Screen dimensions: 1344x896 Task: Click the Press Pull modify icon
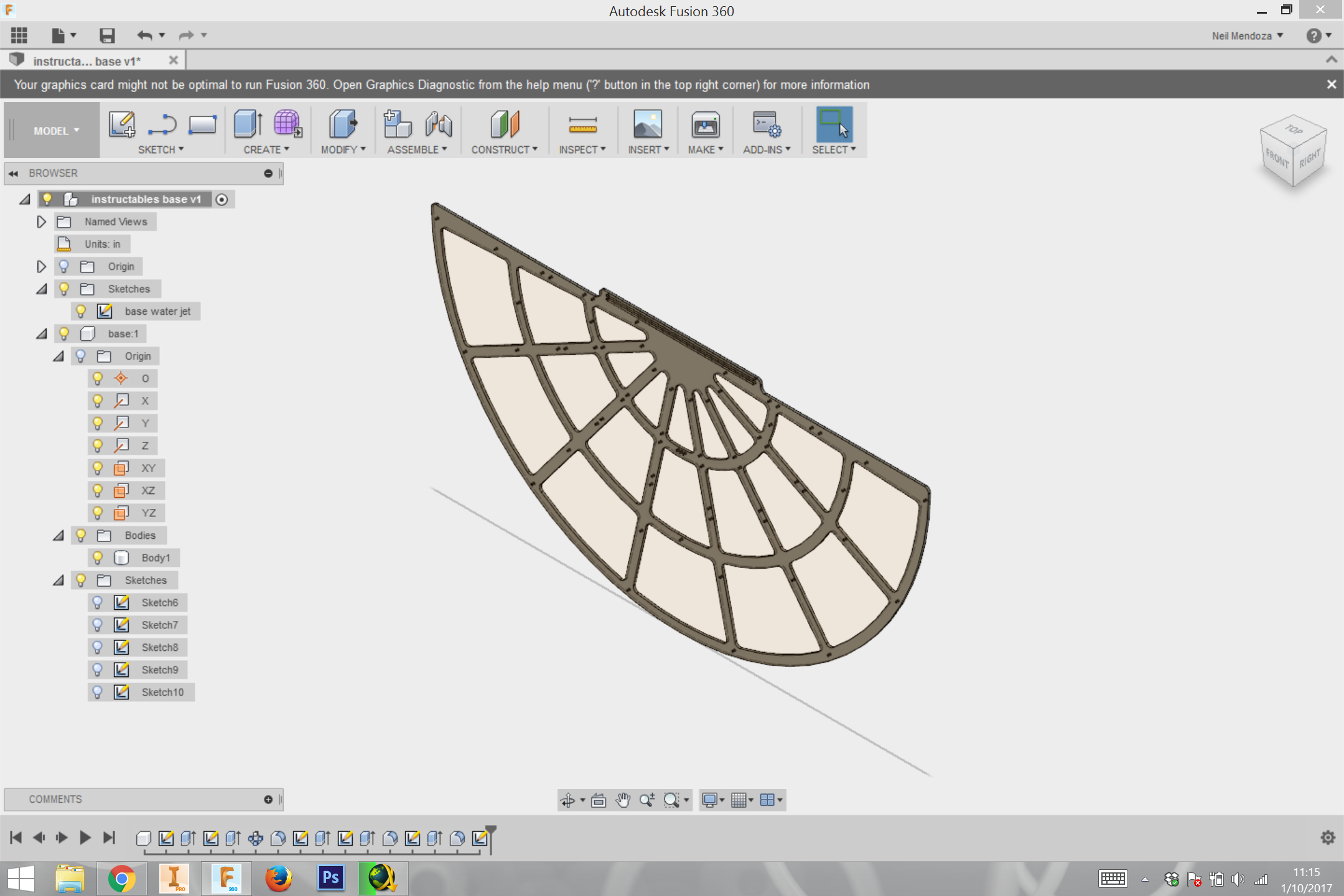pyautogui.click(x=343, y=124)
